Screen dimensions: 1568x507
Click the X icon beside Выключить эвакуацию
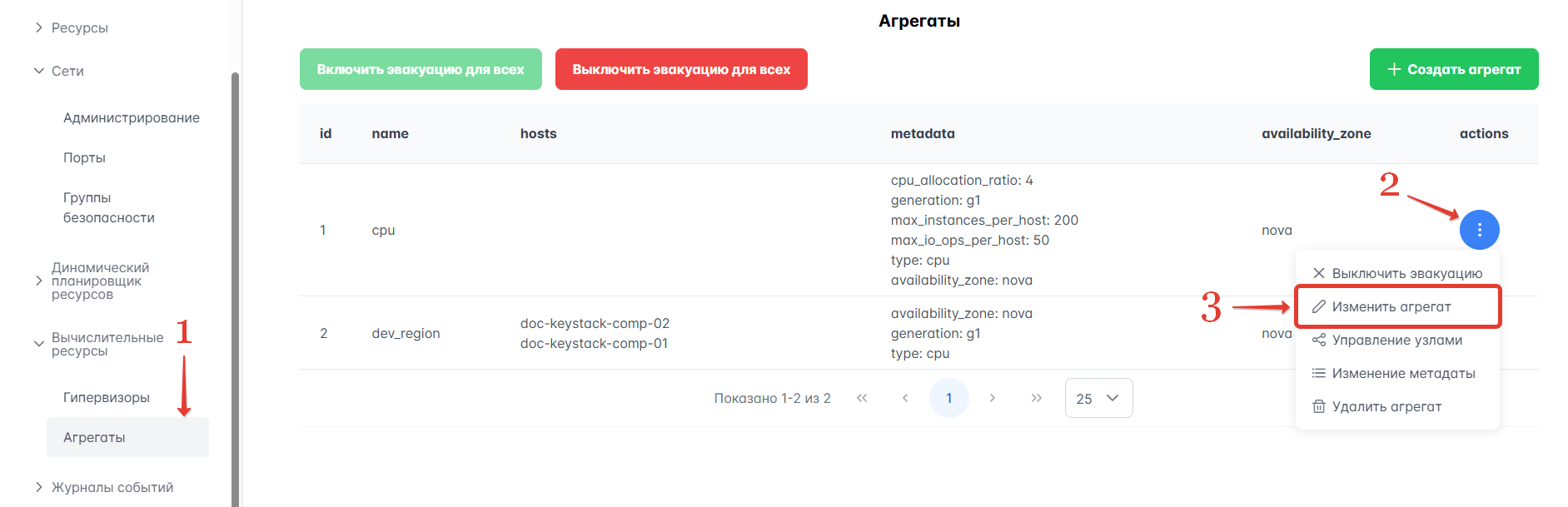click(1319, 273)
